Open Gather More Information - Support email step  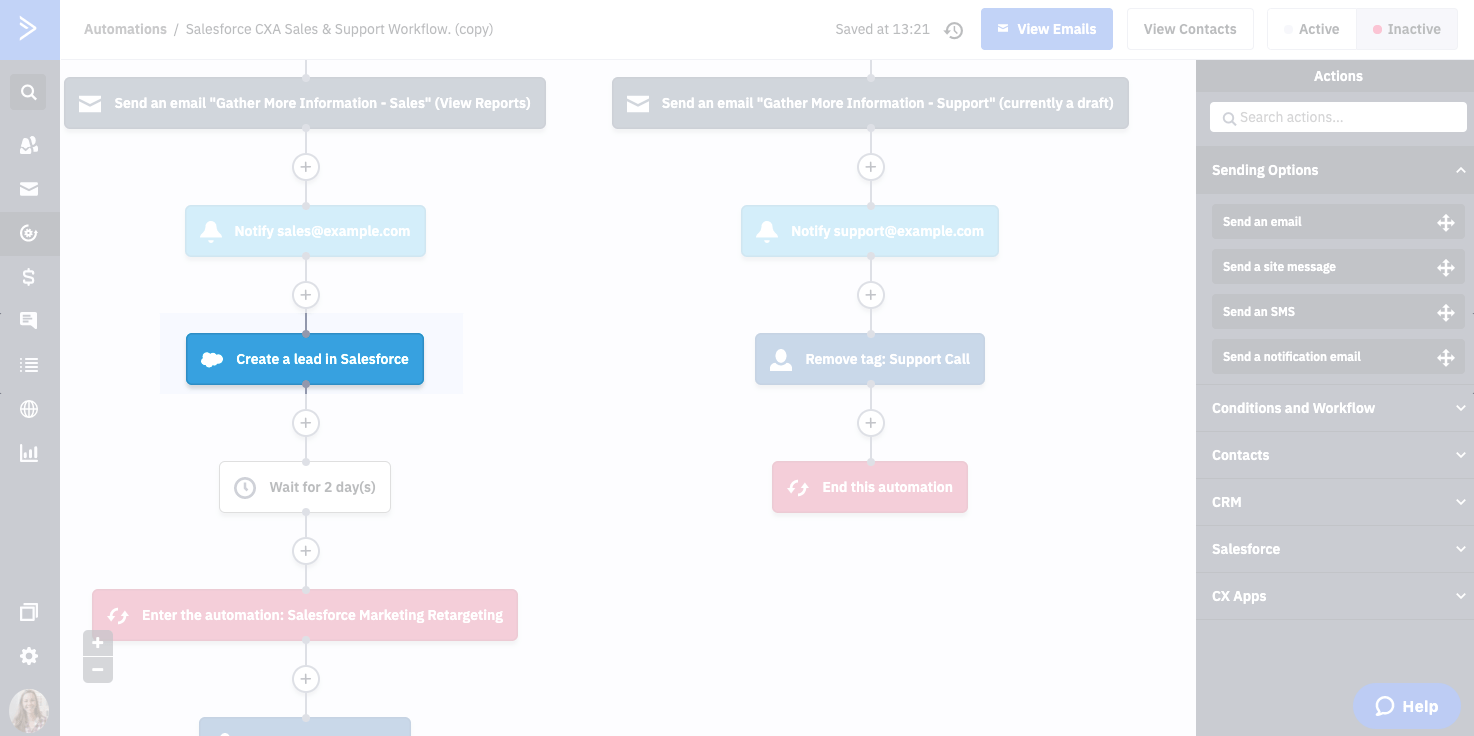pyautogui.click(x=870, y=103)
